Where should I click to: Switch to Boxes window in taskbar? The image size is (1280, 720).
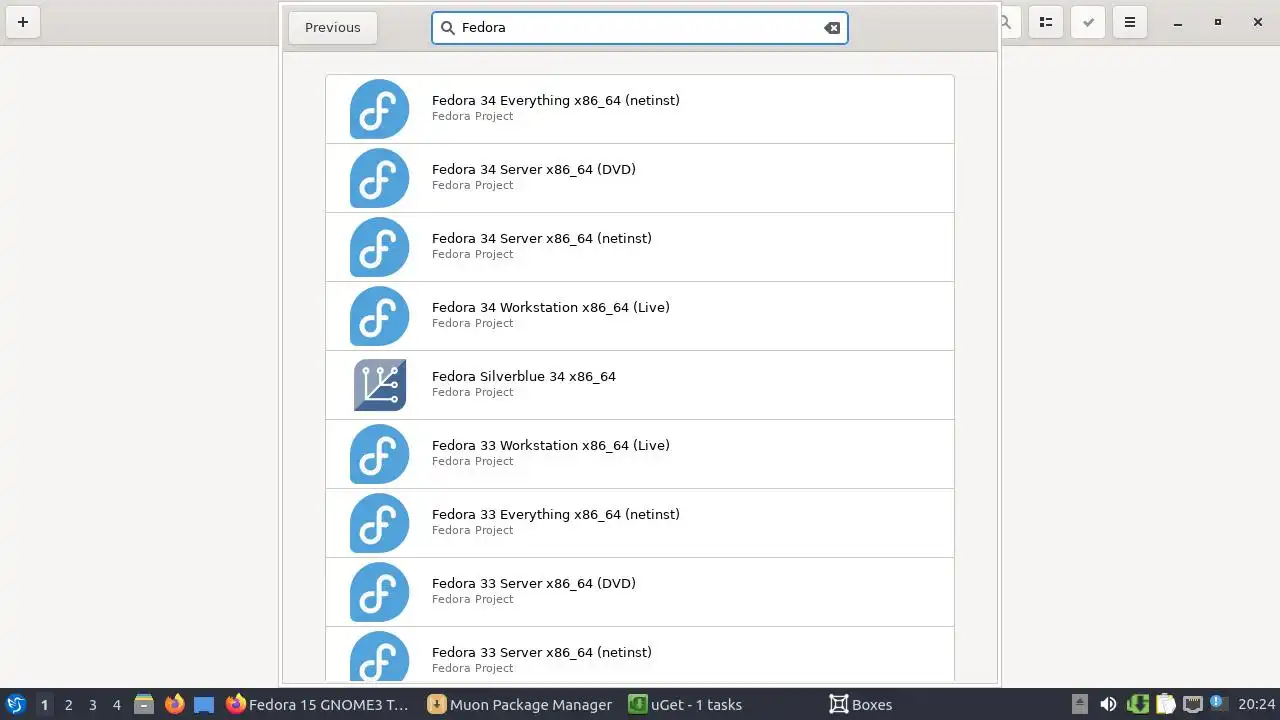[x=924, y=705]
